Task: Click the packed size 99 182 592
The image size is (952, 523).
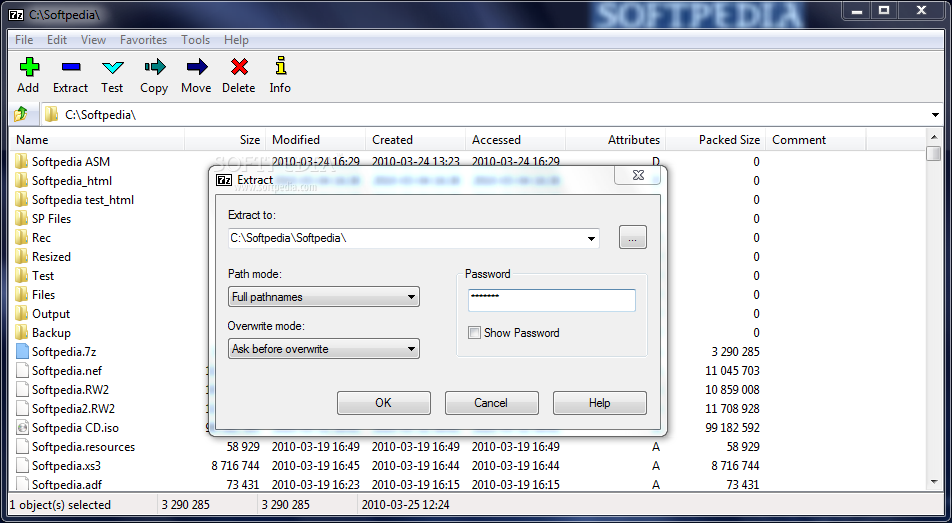Action: click(x=732, y=428)
